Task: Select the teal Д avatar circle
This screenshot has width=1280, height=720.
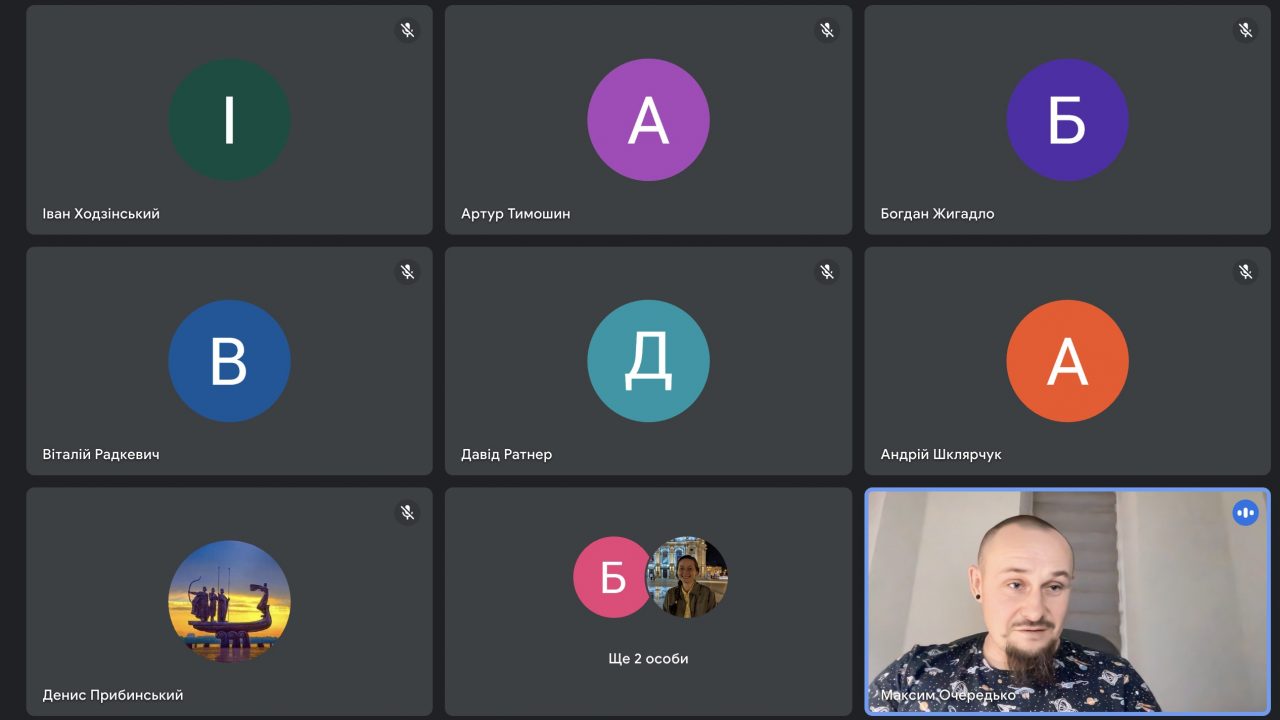Action: [x=648, y=361]
